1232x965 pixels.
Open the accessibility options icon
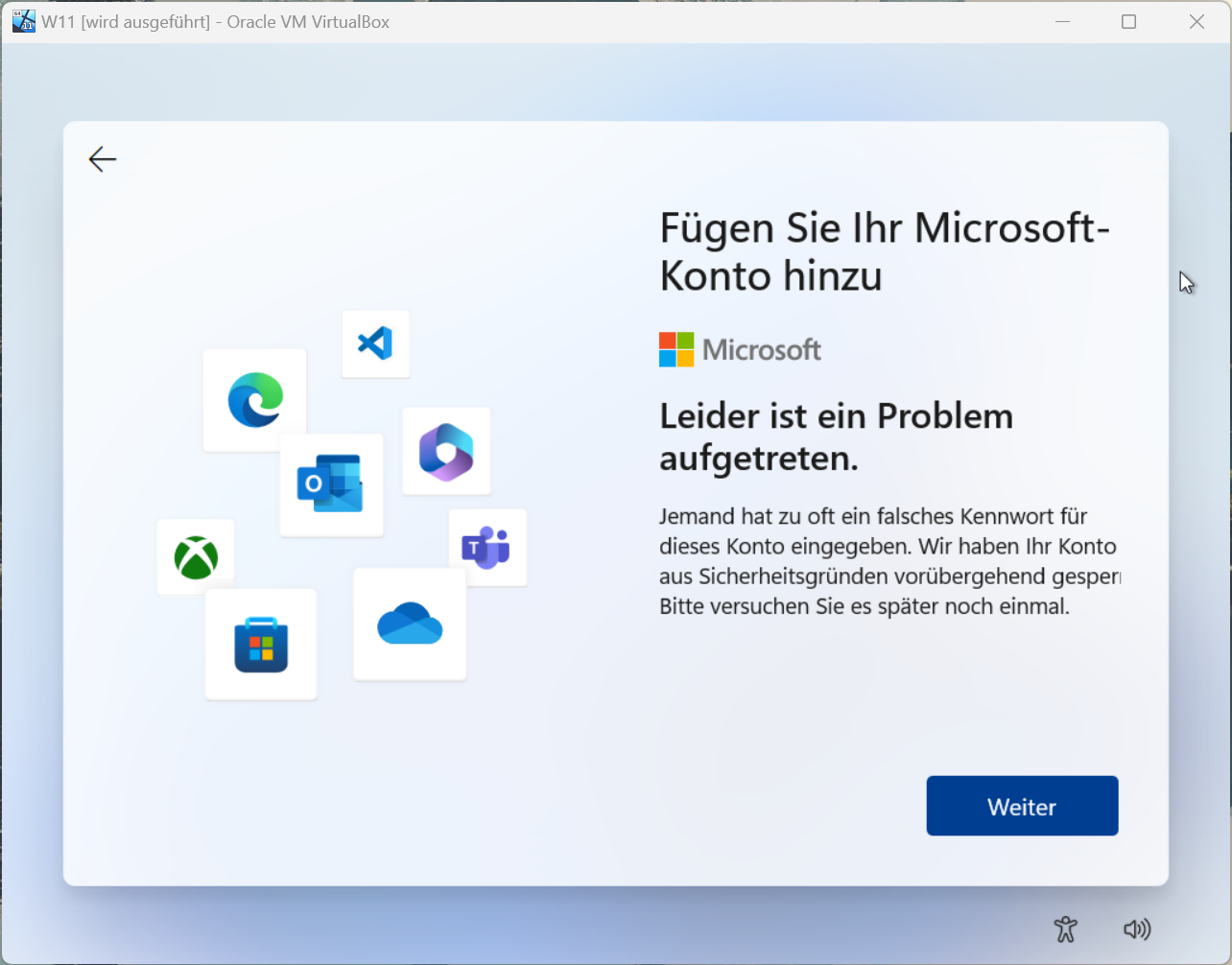[x=1065, y=929]
